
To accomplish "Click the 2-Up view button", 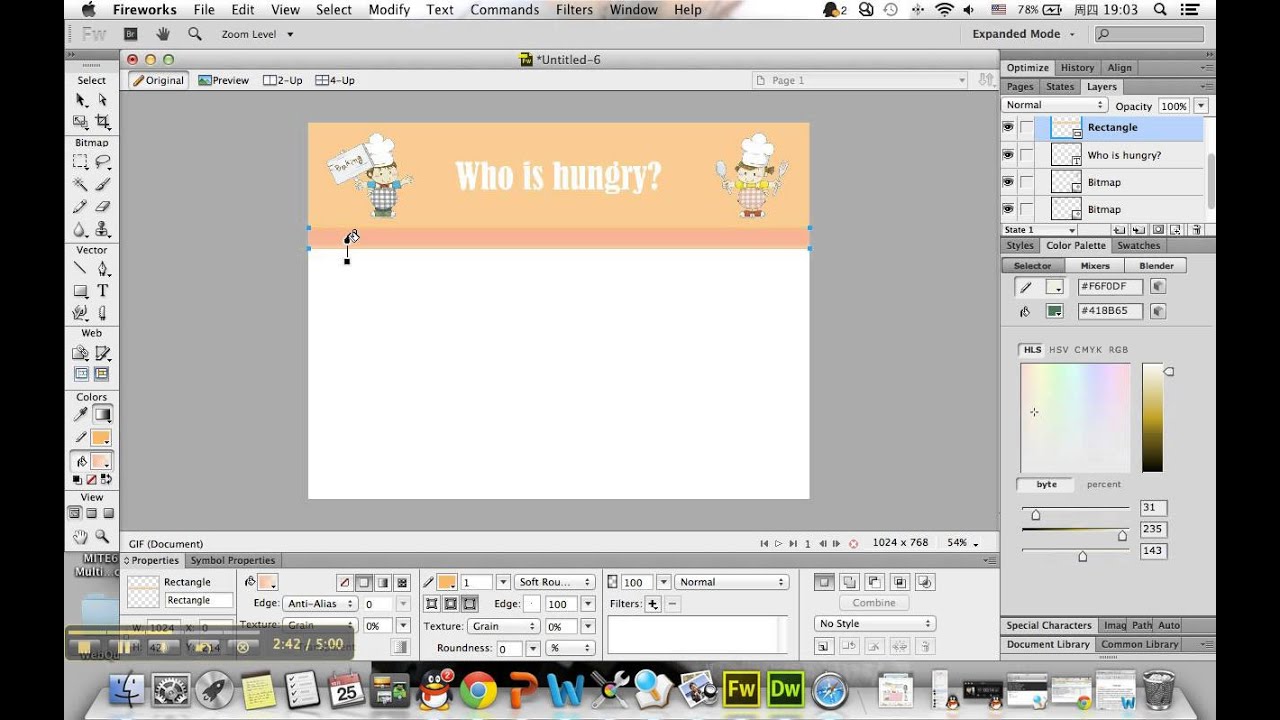I will 282,80.
